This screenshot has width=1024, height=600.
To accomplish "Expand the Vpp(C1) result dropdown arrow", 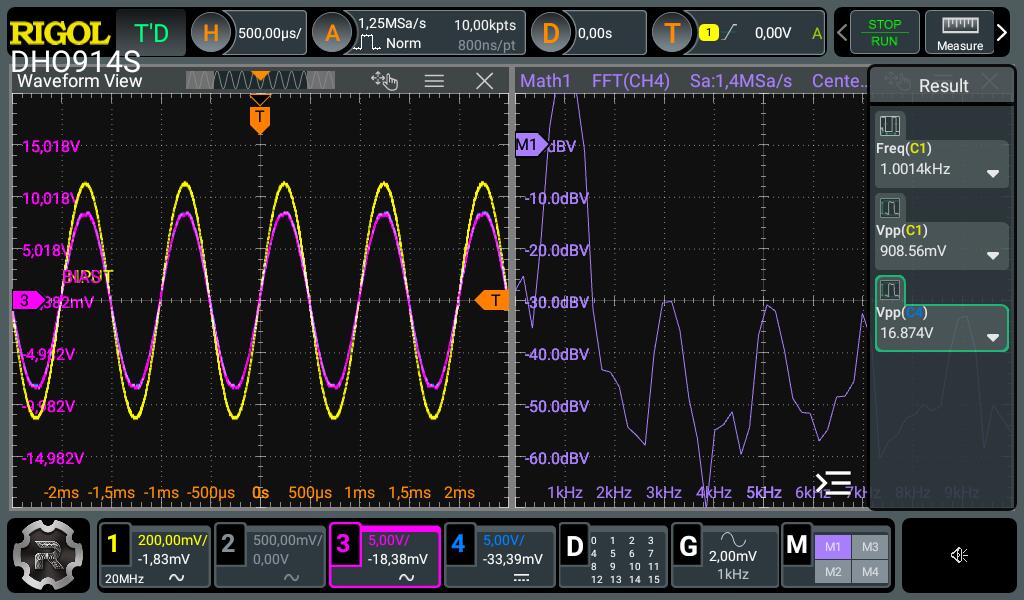I will pyautogui.click(x=993, y=255).
